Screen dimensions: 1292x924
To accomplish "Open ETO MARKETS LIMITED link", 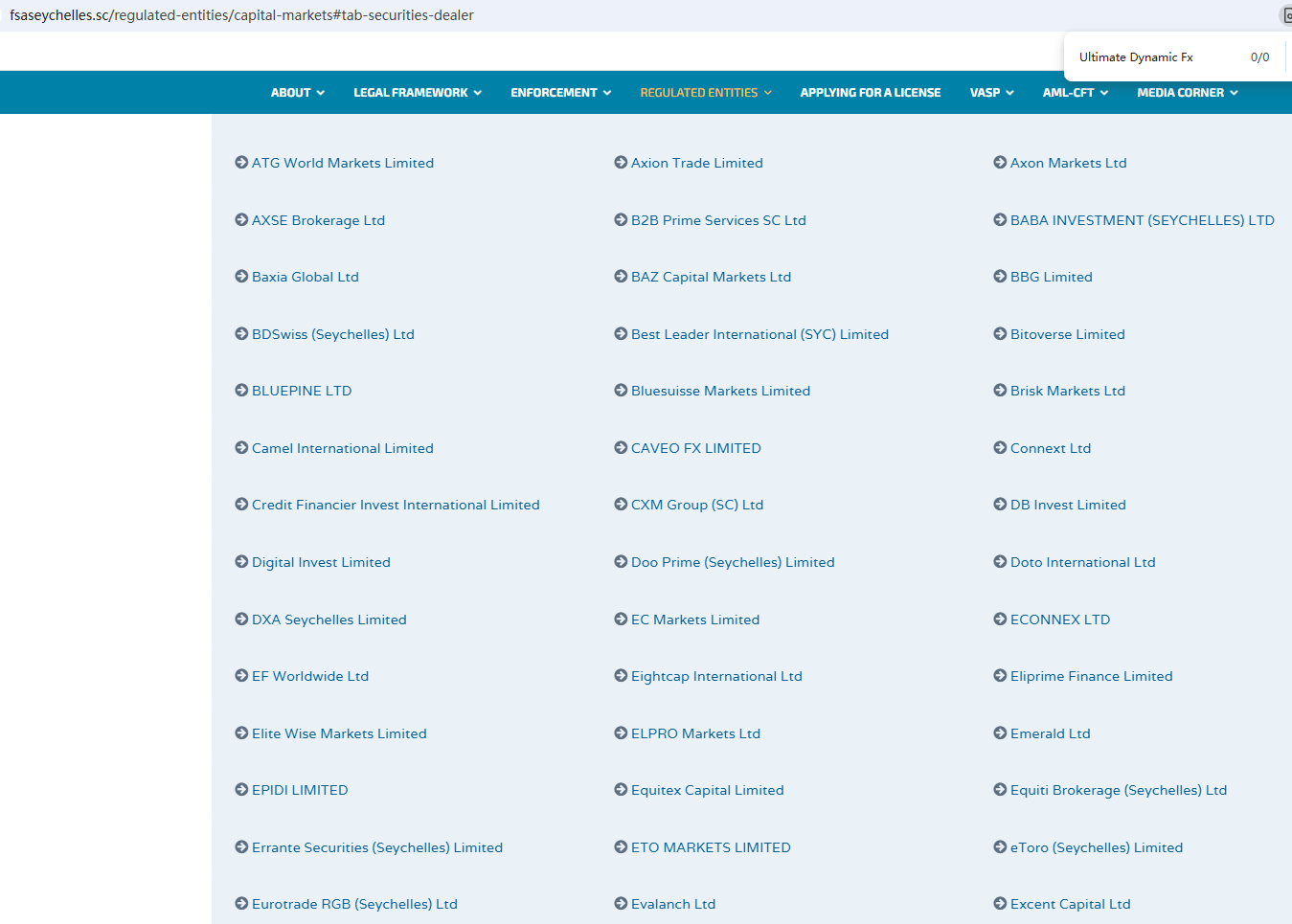I will click(711, 847).
